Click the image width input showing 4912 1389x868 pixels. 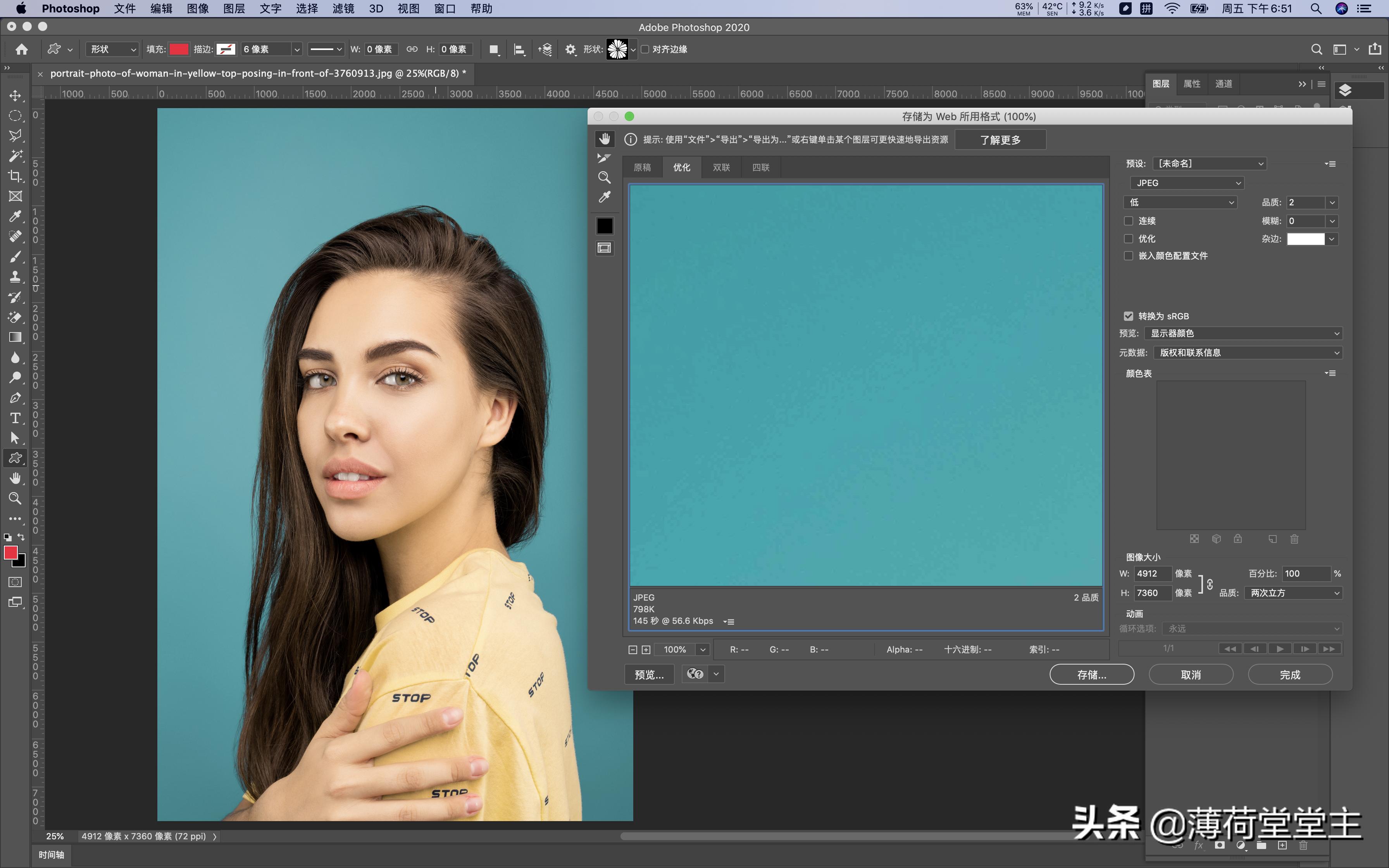(x=1153, y=573)
